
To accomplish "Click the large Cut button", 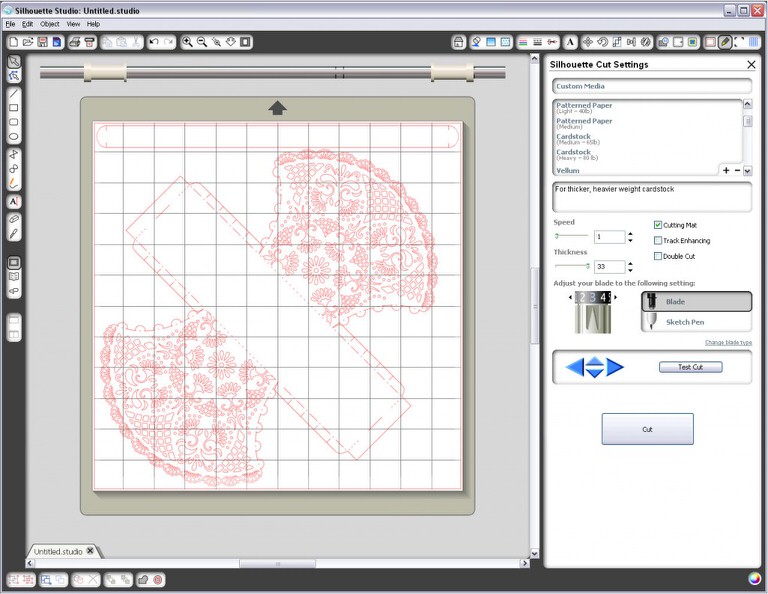I will coord(648,429).
